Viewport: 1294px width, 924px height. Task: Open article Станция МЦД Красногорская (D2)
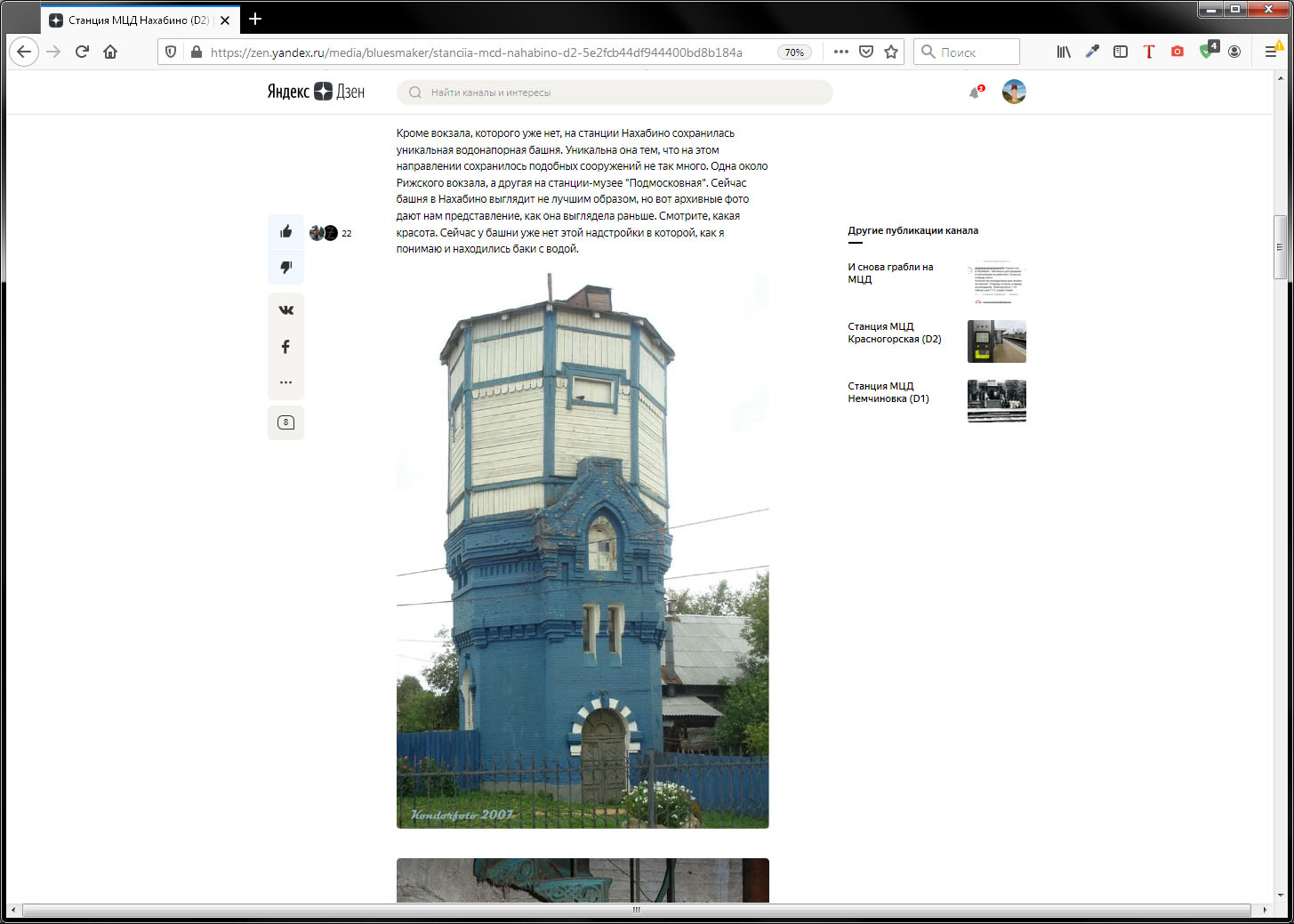894,333
